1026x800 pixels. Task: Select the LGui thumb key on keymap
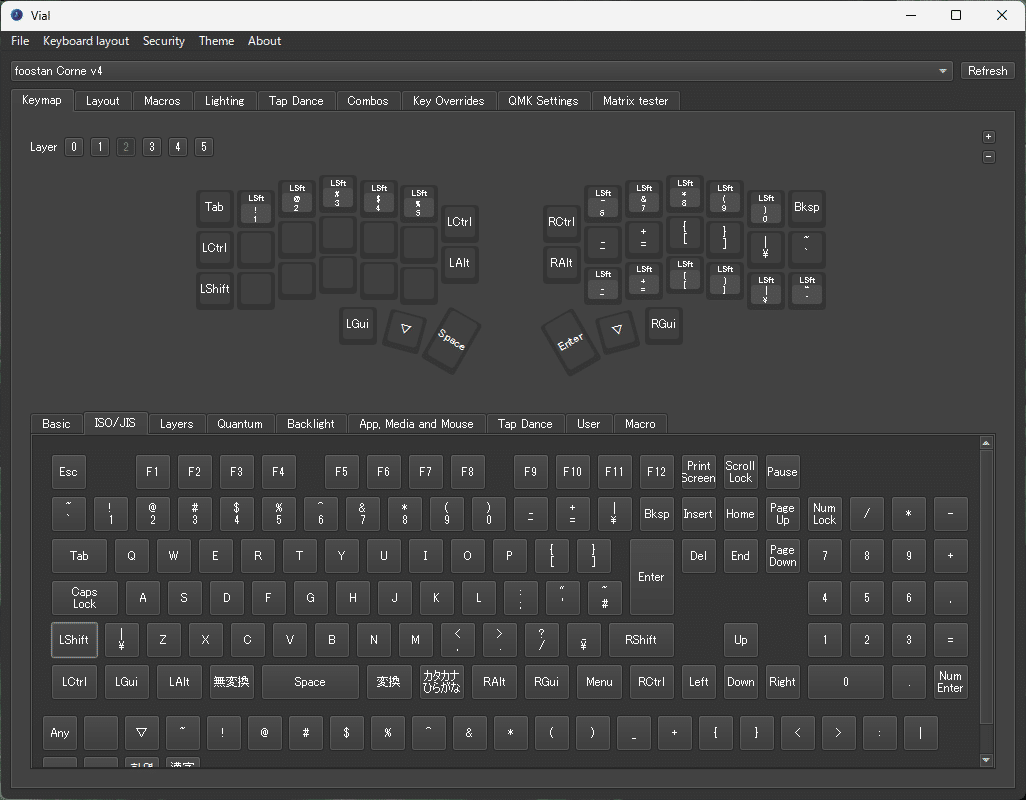357,324
